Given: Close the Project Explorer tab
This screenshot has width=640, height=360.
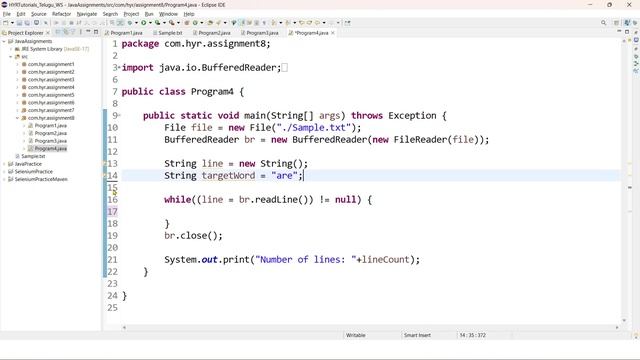Looking at the screenshot, I should [48, 33].
